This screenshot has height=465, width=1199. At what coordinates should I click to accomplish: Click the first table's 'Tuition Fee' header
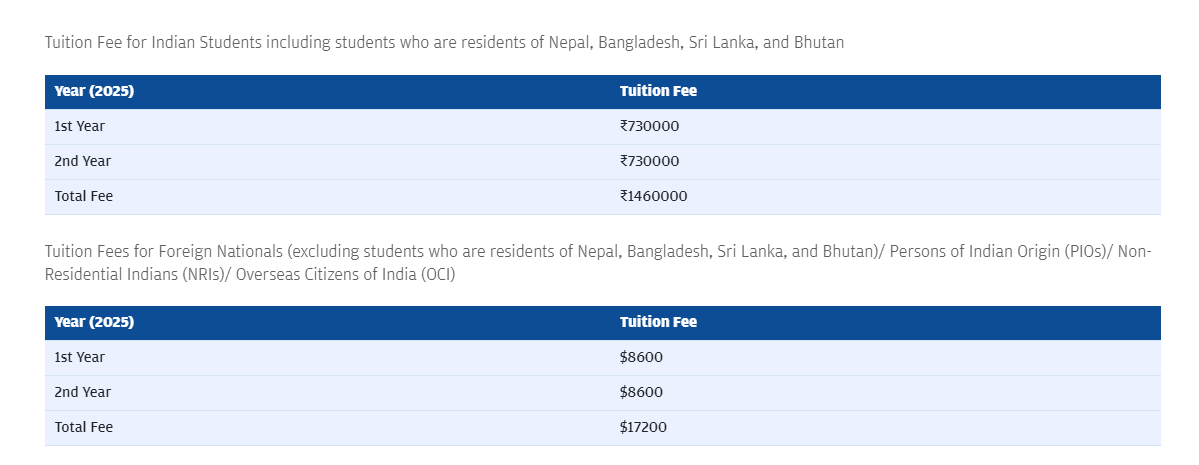tap(658, 91)
